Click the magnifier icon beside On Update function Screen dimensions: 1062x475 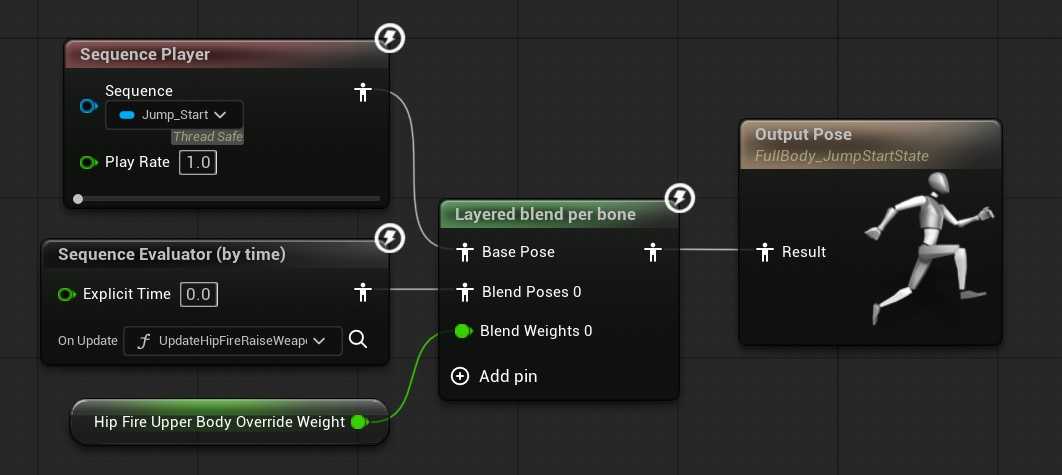coord(358,340)
